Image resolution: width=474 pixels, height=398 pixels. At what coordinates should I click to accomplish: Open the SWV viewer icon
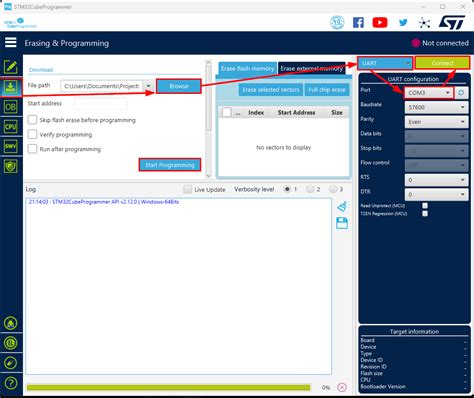(11, 146)
